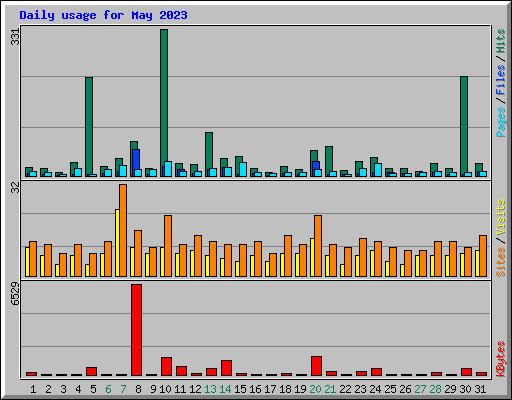Click the tallest orange bar on day 7
The image size is (512, 400).
click(x=123, y=230)
